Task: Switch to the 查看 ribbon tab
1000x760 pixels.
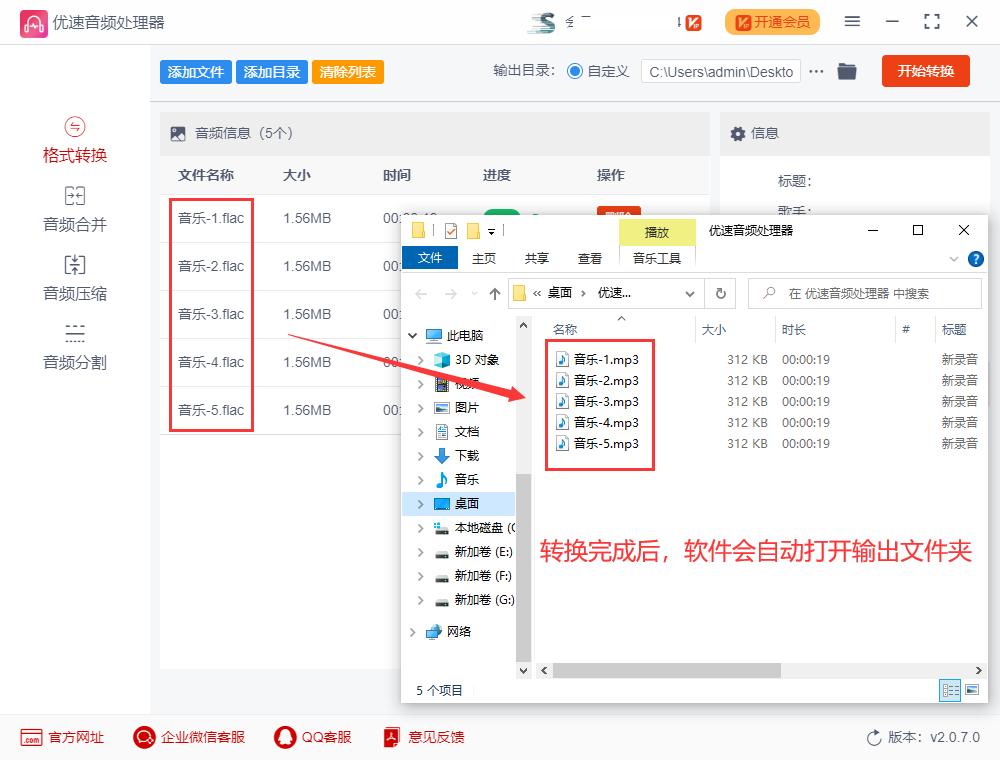Action: click(590, 258)
